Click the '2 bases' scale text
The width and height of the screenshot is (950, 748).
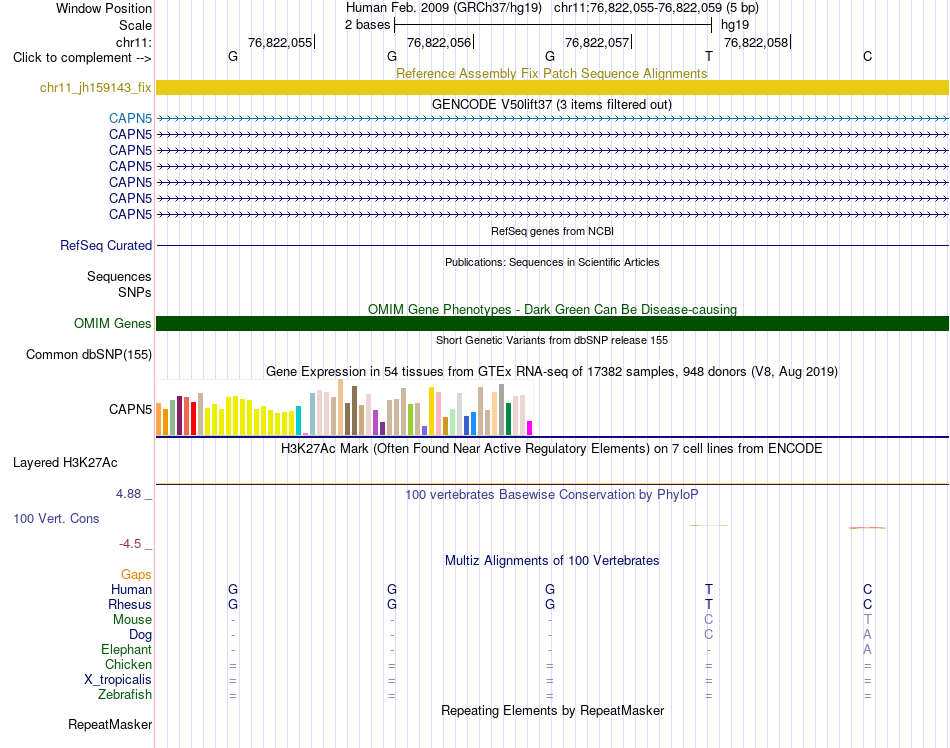(368, 25)
